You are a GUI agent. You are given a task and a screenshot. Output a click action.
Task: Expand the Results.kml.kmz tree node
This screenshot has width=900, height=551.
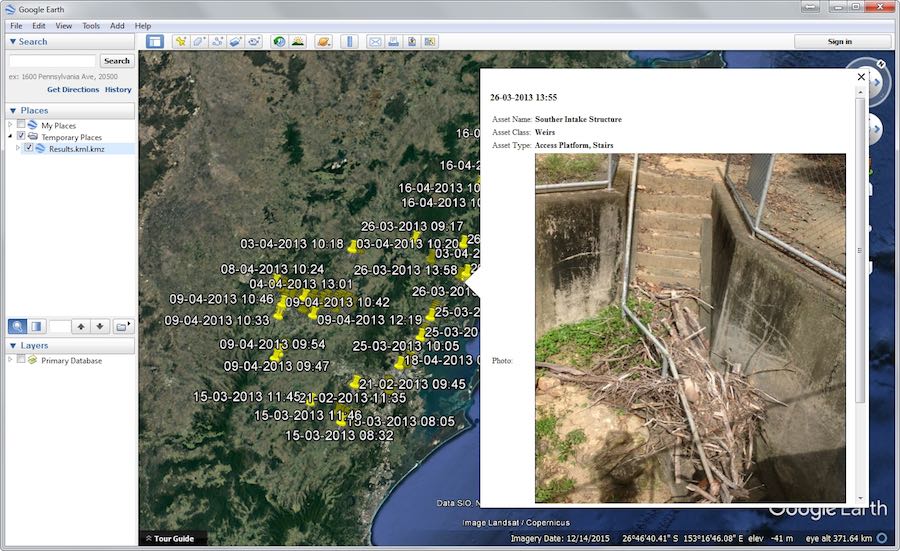pos(18,148)
